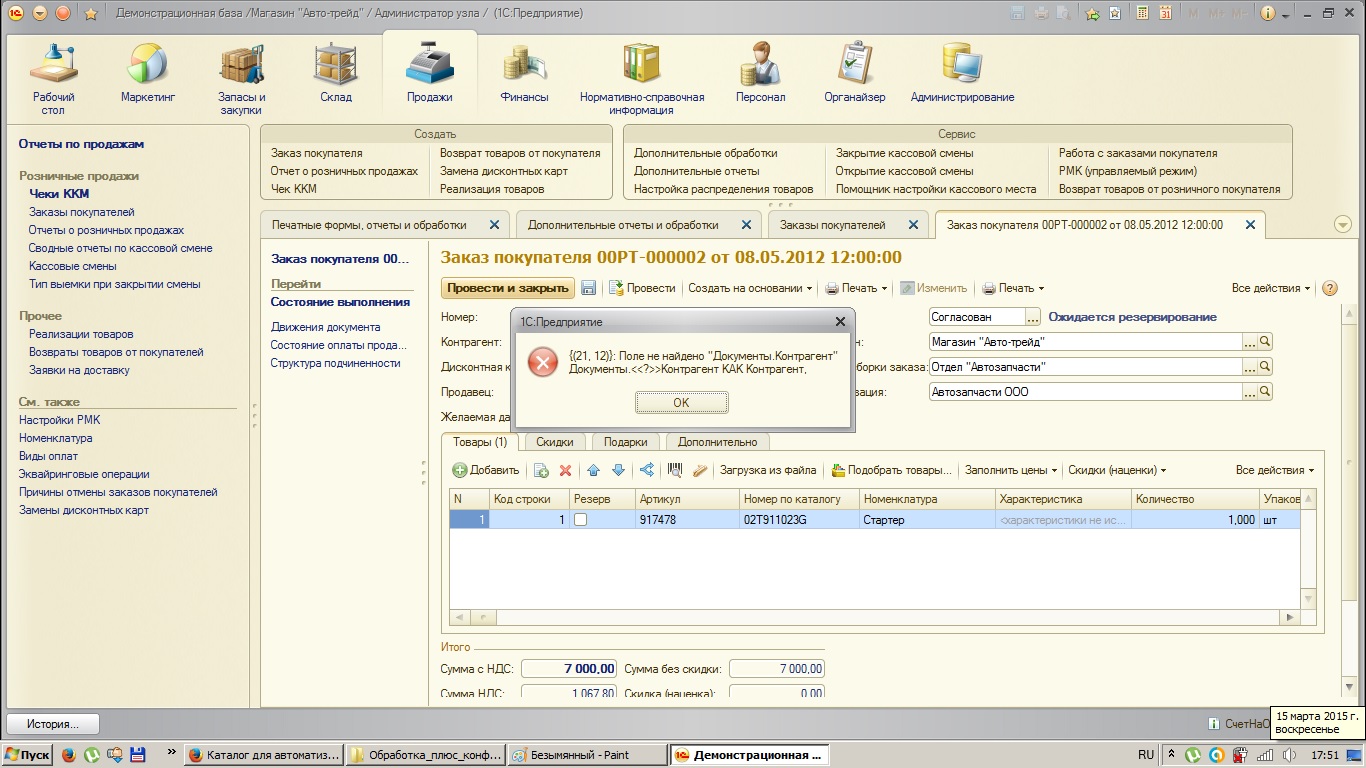The image size is (1366, 768).
Task: Click horizontal scrollbar of goods table
Action: pos(875,618)
